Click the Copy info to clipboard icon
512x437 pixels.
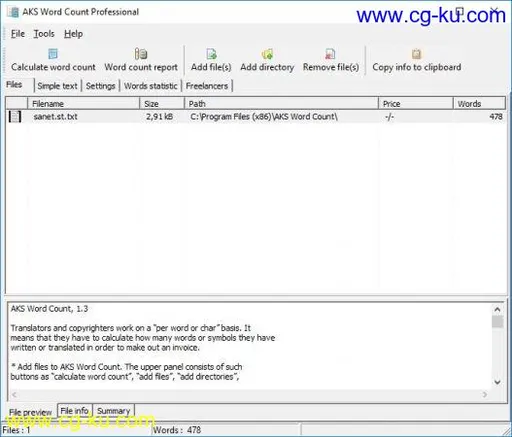tap(416, 54)
